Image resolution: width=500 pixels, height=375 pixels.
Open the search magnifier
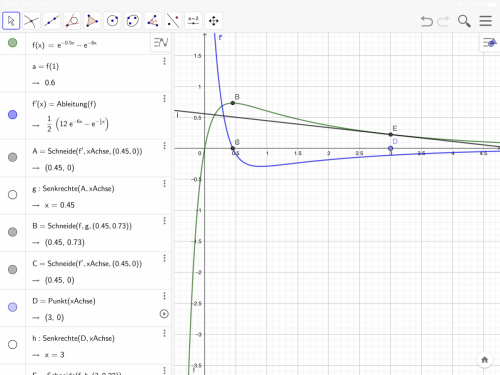click(x=464, y=21)
